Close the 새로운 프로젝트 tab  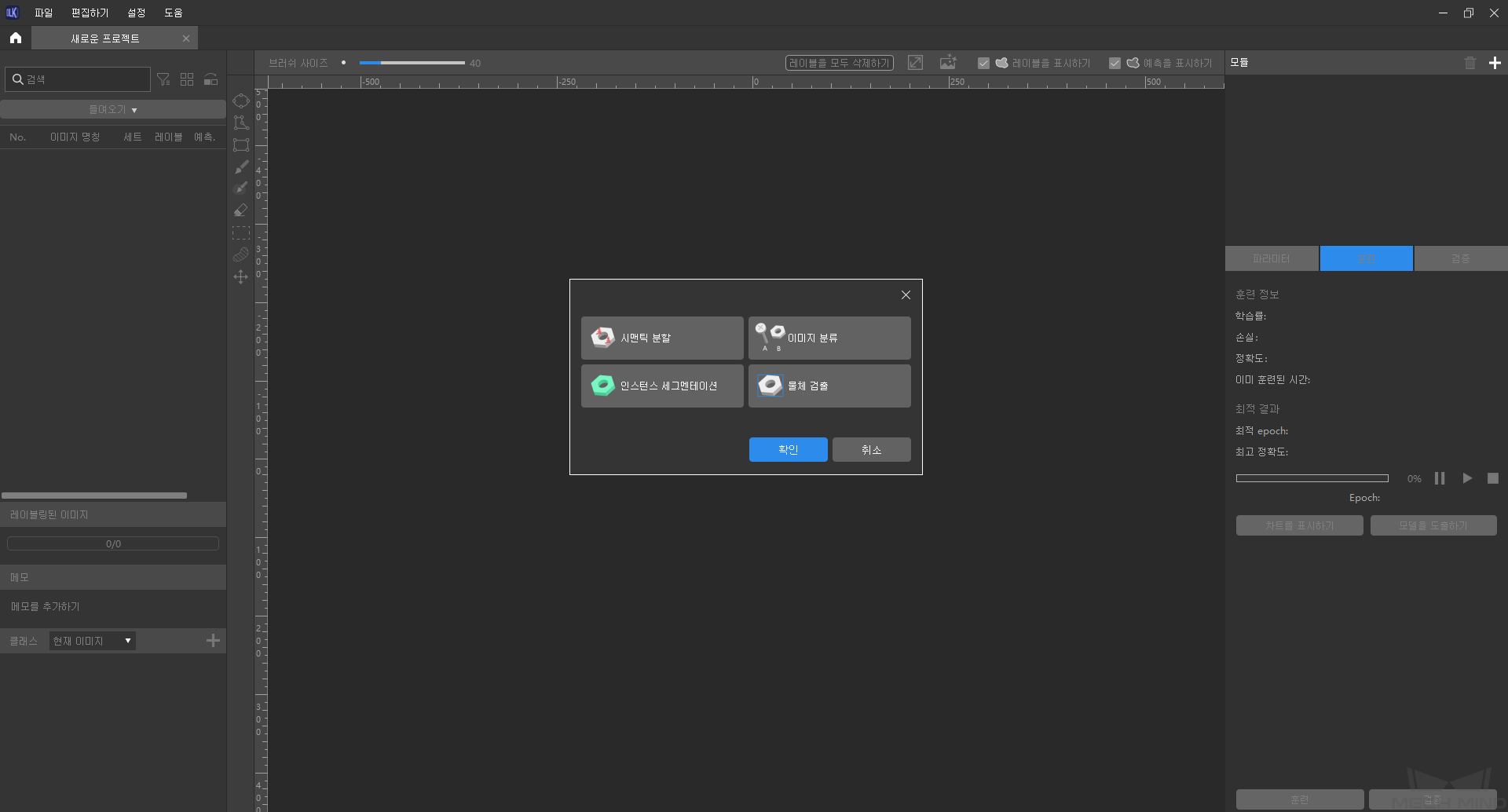186,38
